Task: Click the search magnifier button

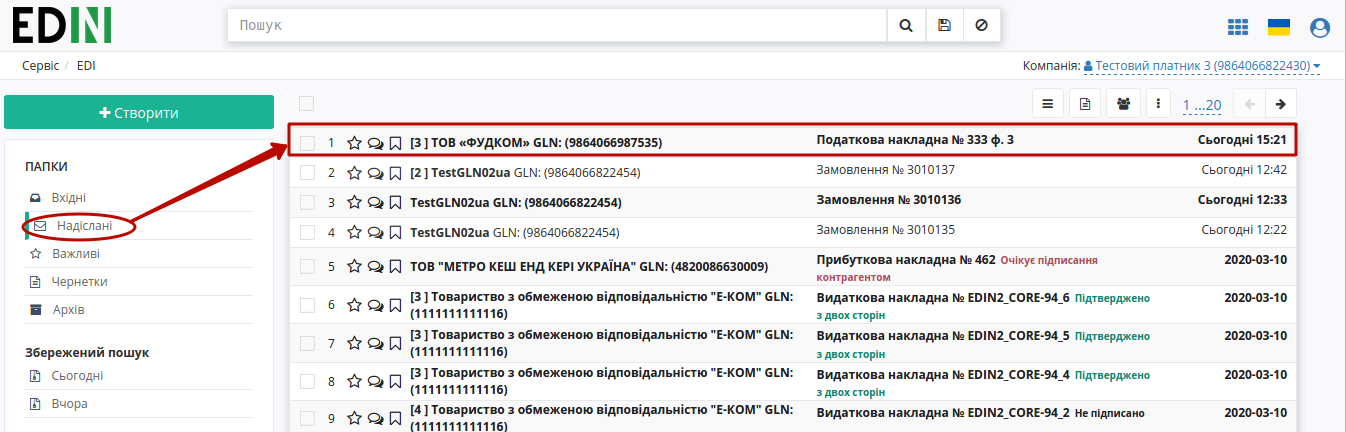Action: pos(906,25)
